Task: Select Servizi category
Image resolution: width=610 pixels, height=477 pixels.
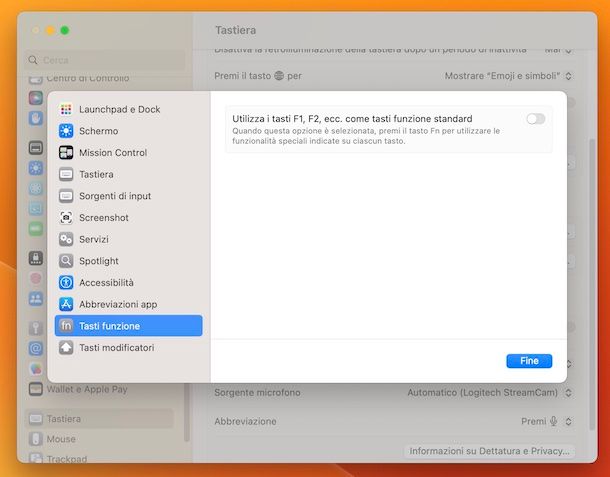Action: (128, 239)
